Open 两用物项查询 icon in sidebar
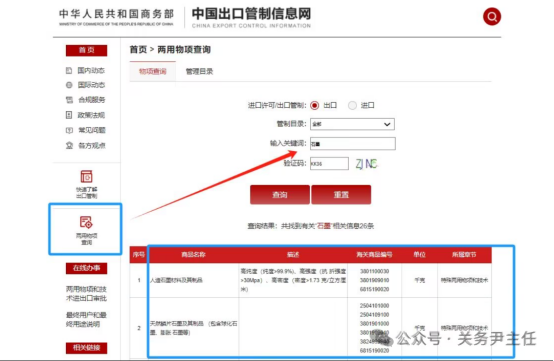The image size is (554, 361). pos(86,222)
